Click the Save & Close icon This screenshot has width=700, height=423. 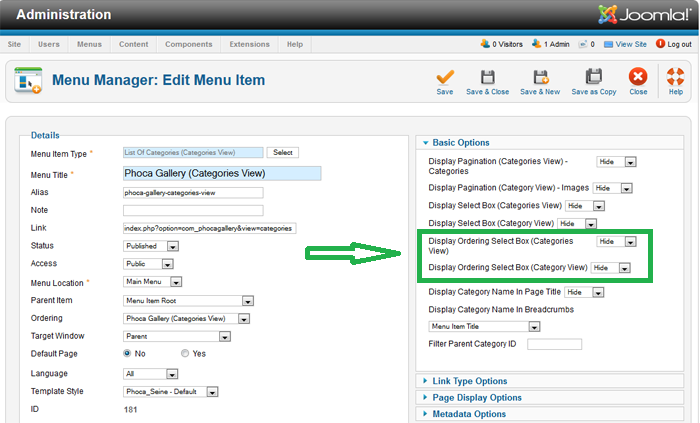487,77
